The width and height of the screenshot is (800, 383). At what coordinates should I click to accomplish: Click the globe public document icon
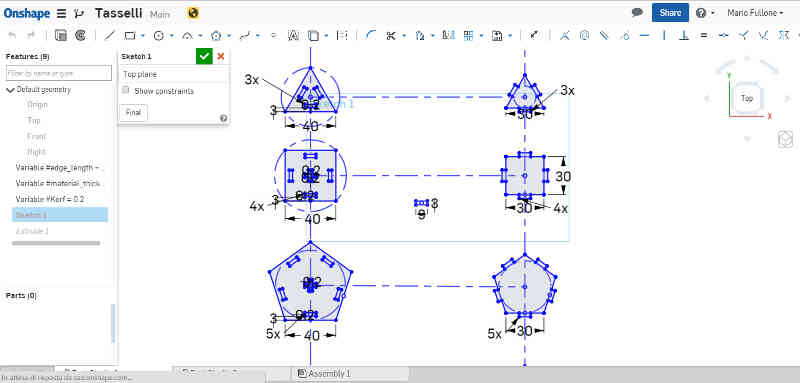[193, 13]
